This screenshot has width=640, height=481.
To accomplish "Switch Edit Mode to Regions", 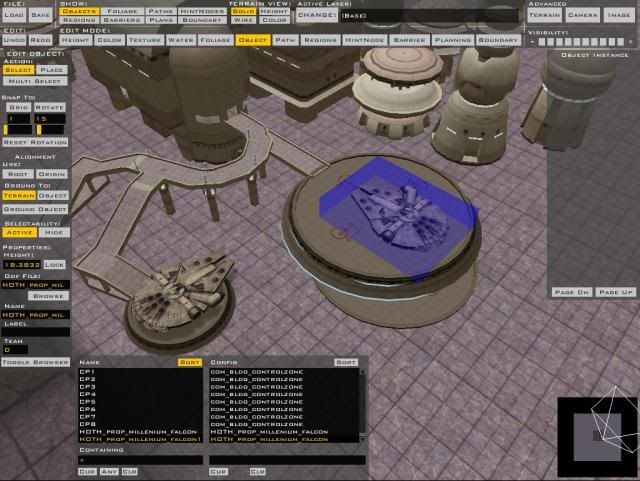I will click(320, 40).
